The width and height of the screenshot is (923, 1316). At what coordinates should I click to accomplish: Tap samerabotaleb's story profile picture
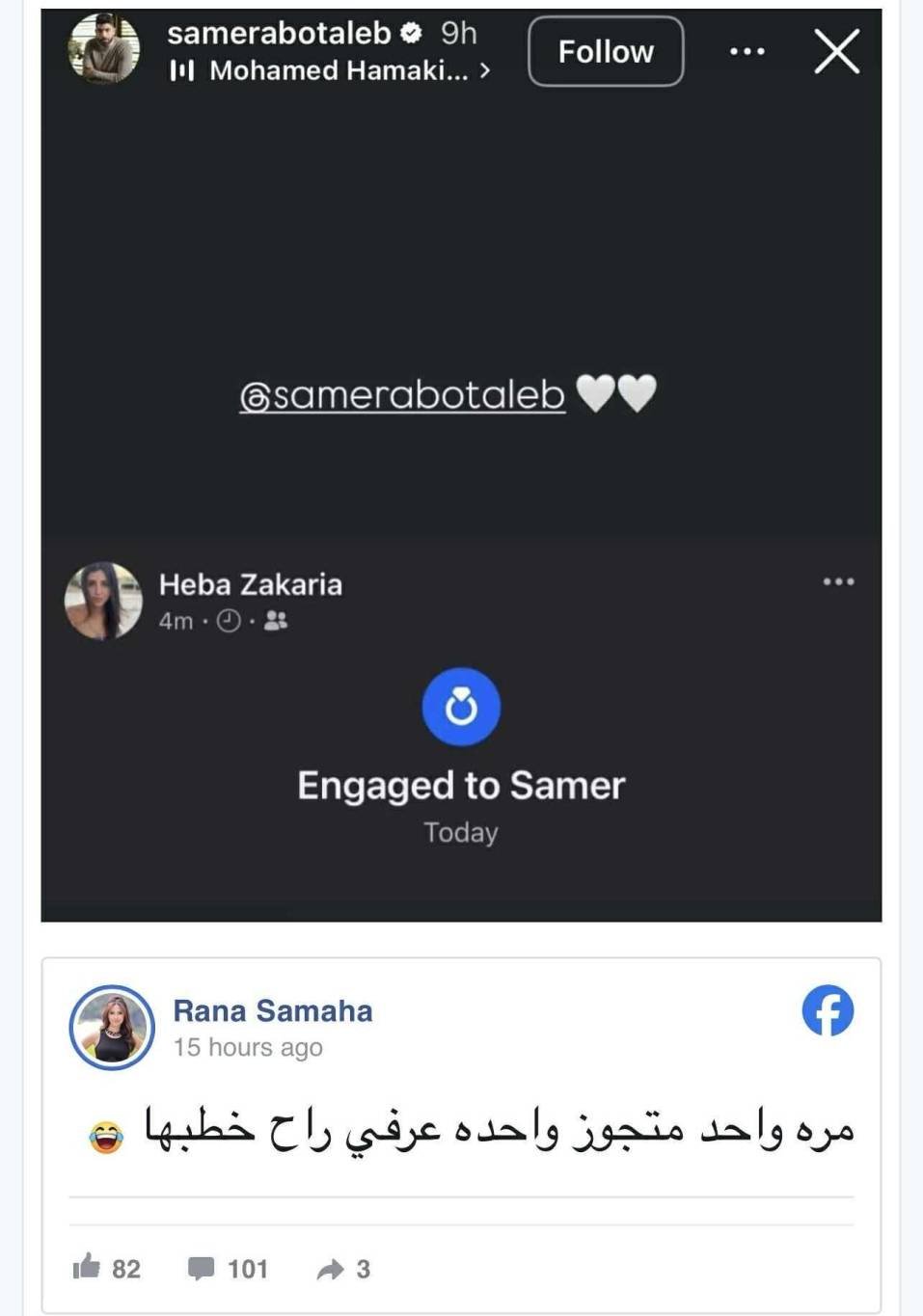[x=104, y=48]
